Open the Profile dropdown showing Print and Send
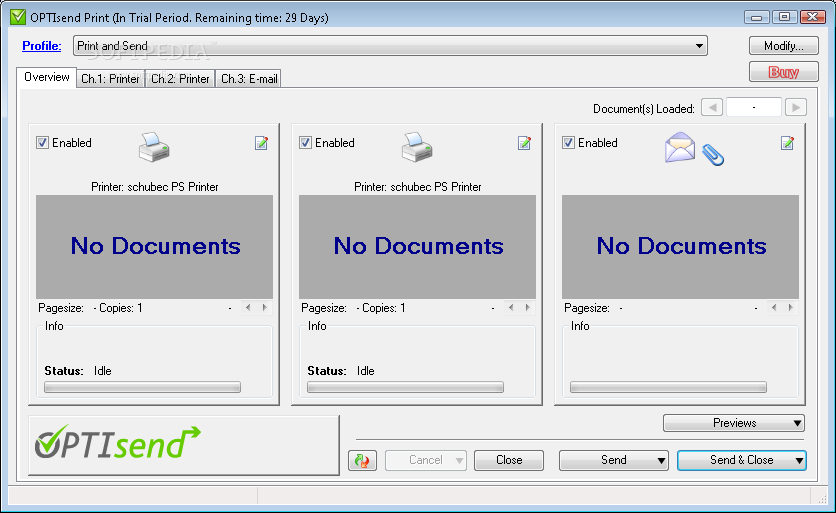 [x=390, y=46]
